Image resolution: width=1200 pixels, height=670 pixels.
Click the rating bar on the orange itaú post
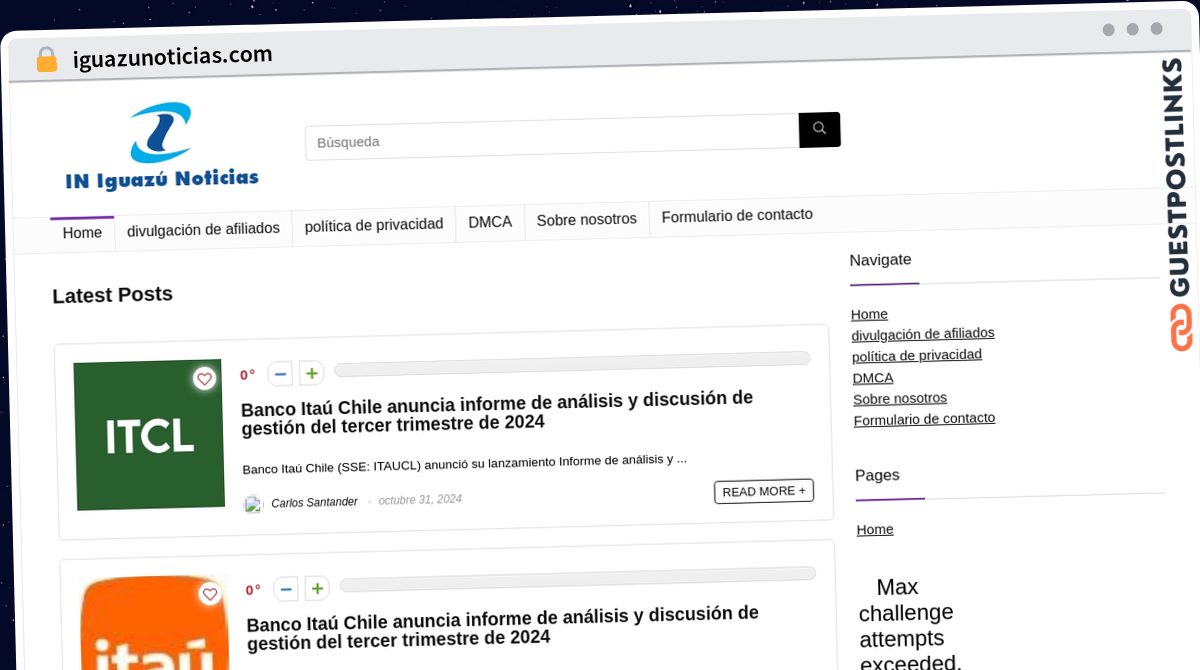click(x=578, y=580)
